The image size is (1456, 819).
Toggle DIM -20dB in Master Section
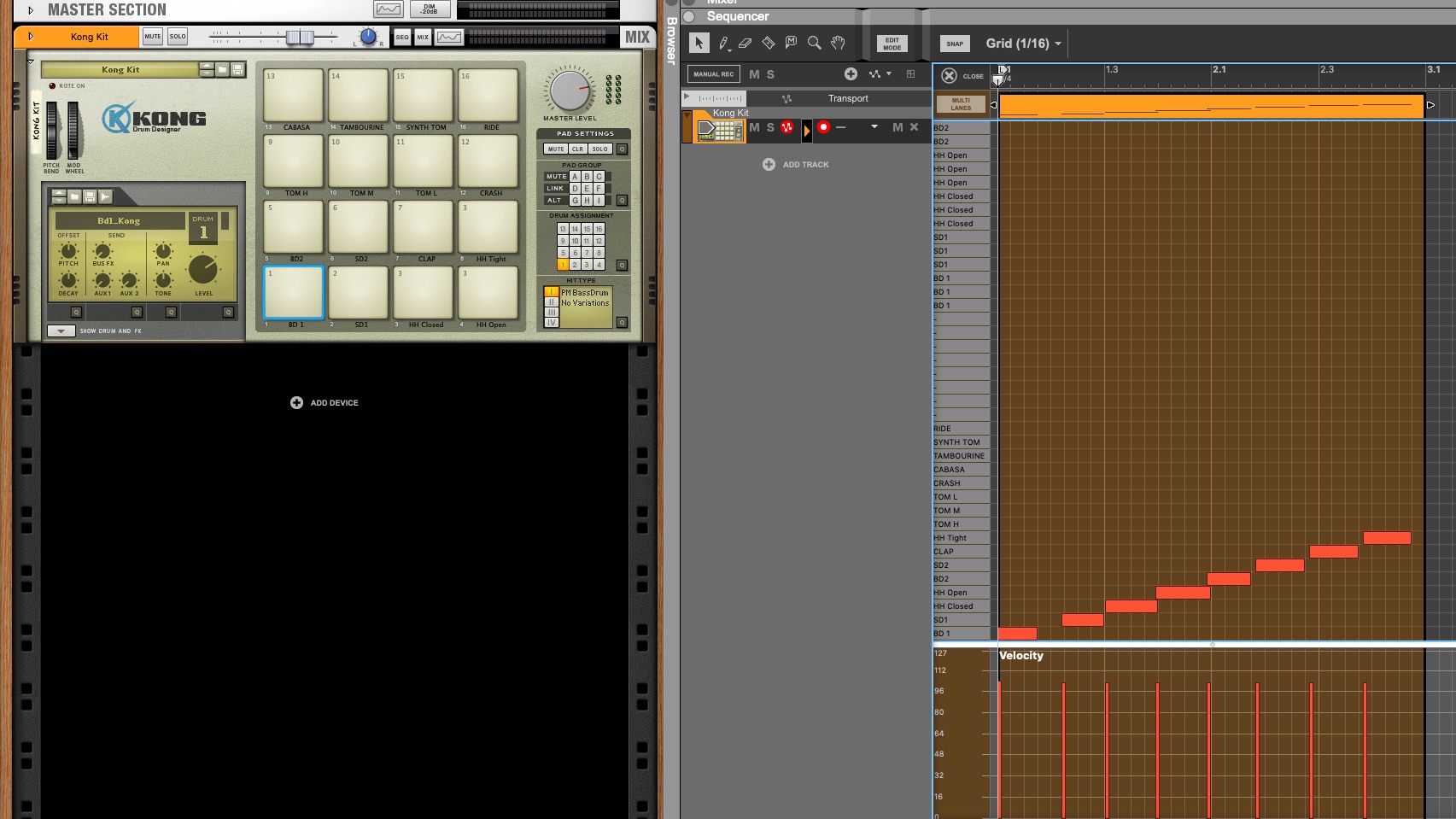tap(430, 9)
